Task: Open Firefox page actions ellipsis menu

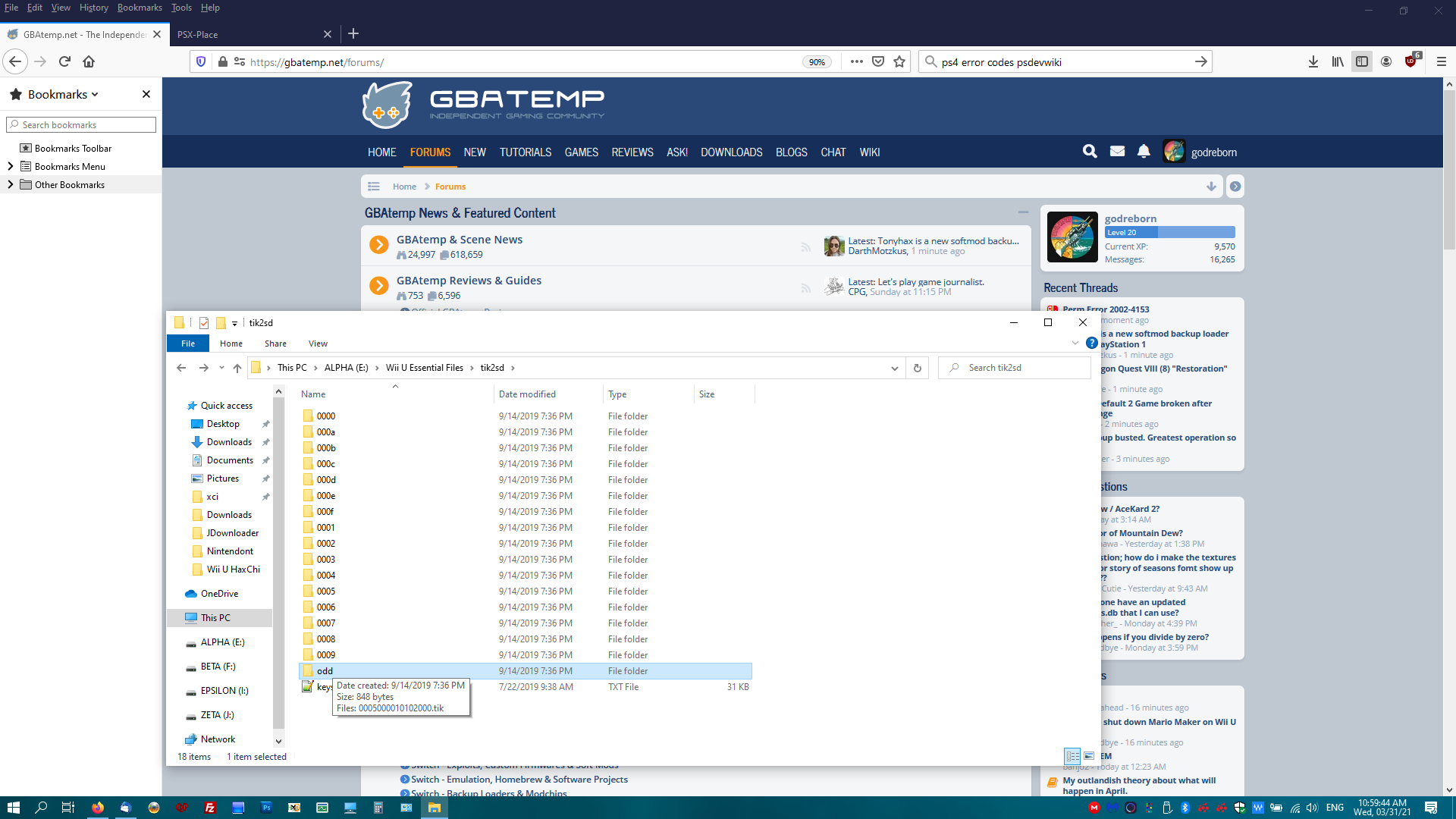Action: tap(857, 61)
